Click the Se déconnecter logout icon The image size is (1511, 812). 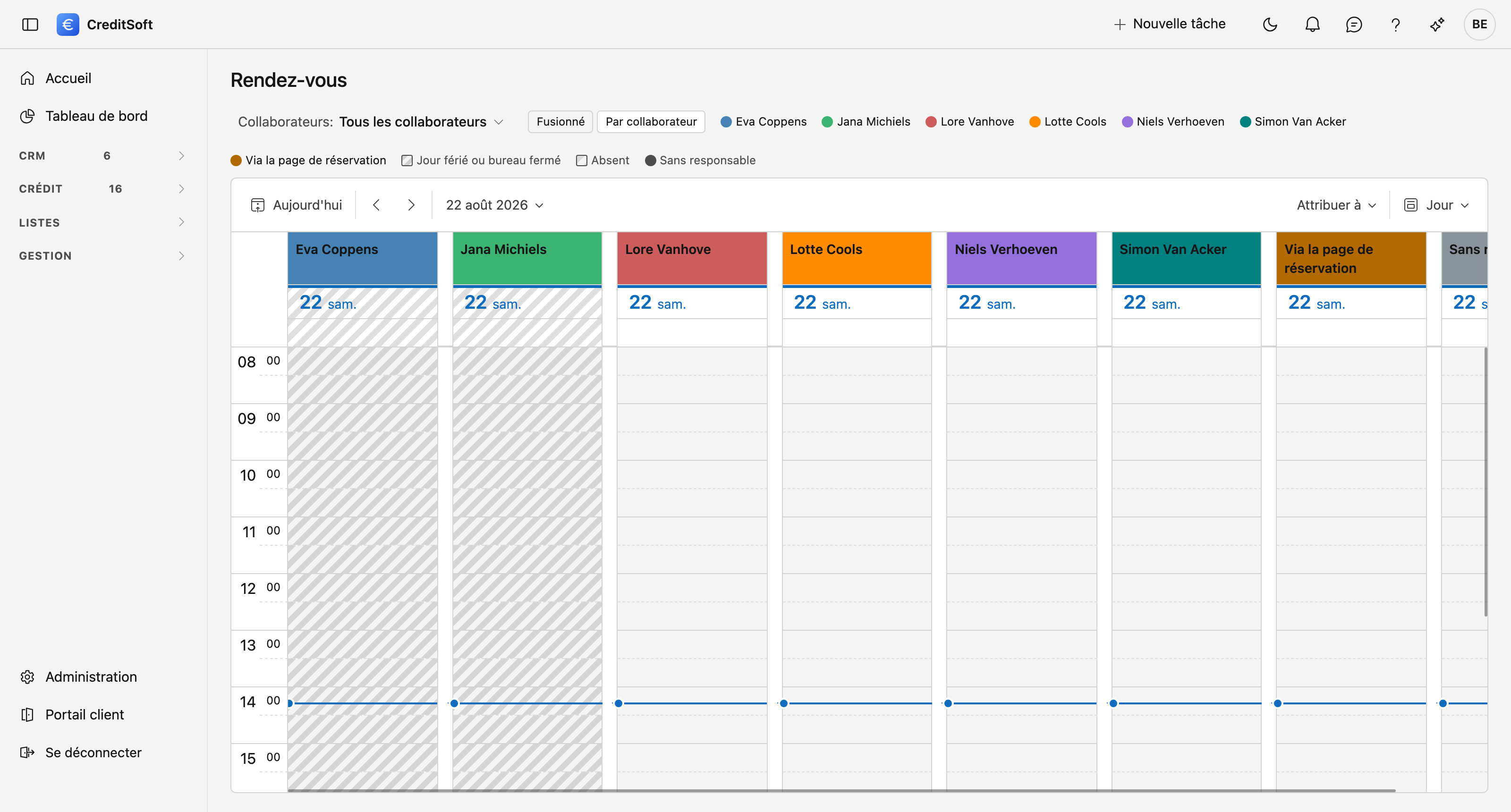(27, 752)
